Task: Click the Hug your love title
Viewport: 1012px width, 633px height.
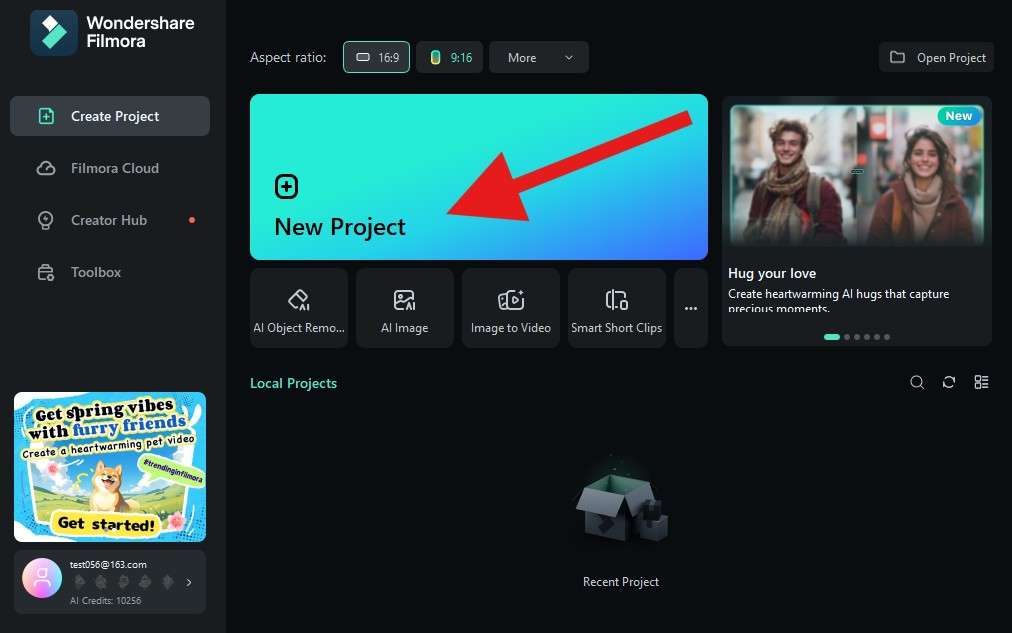Action: point(772,273)
